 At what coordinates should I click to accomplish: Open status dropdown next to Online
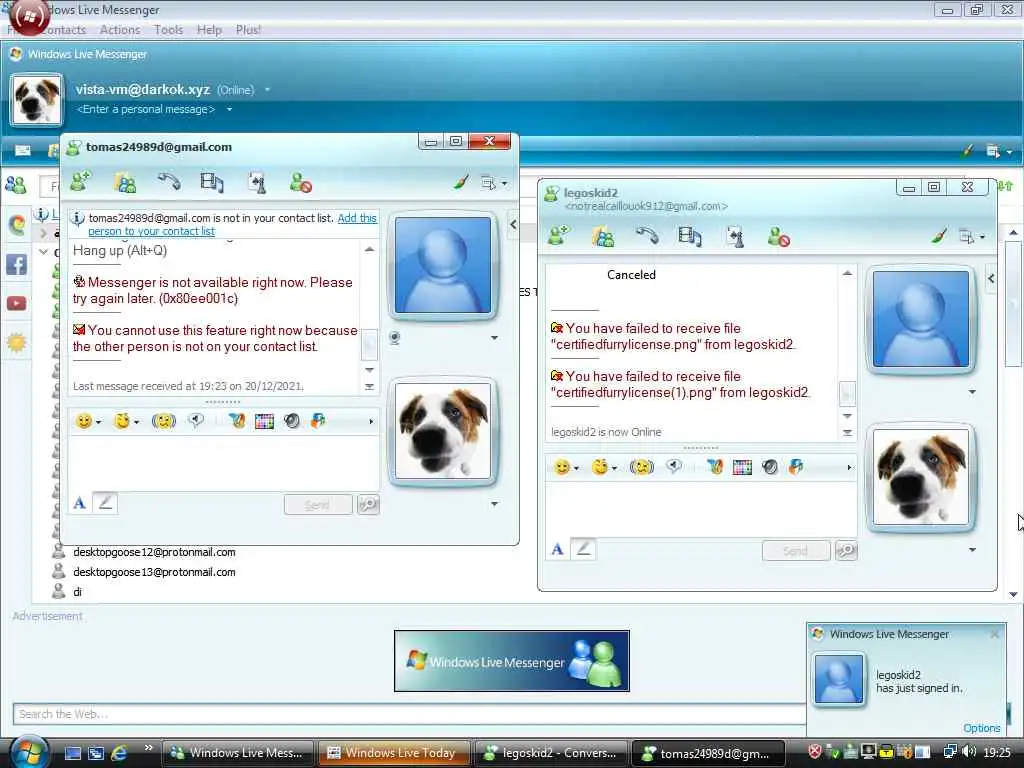click(x=267, y=89)
